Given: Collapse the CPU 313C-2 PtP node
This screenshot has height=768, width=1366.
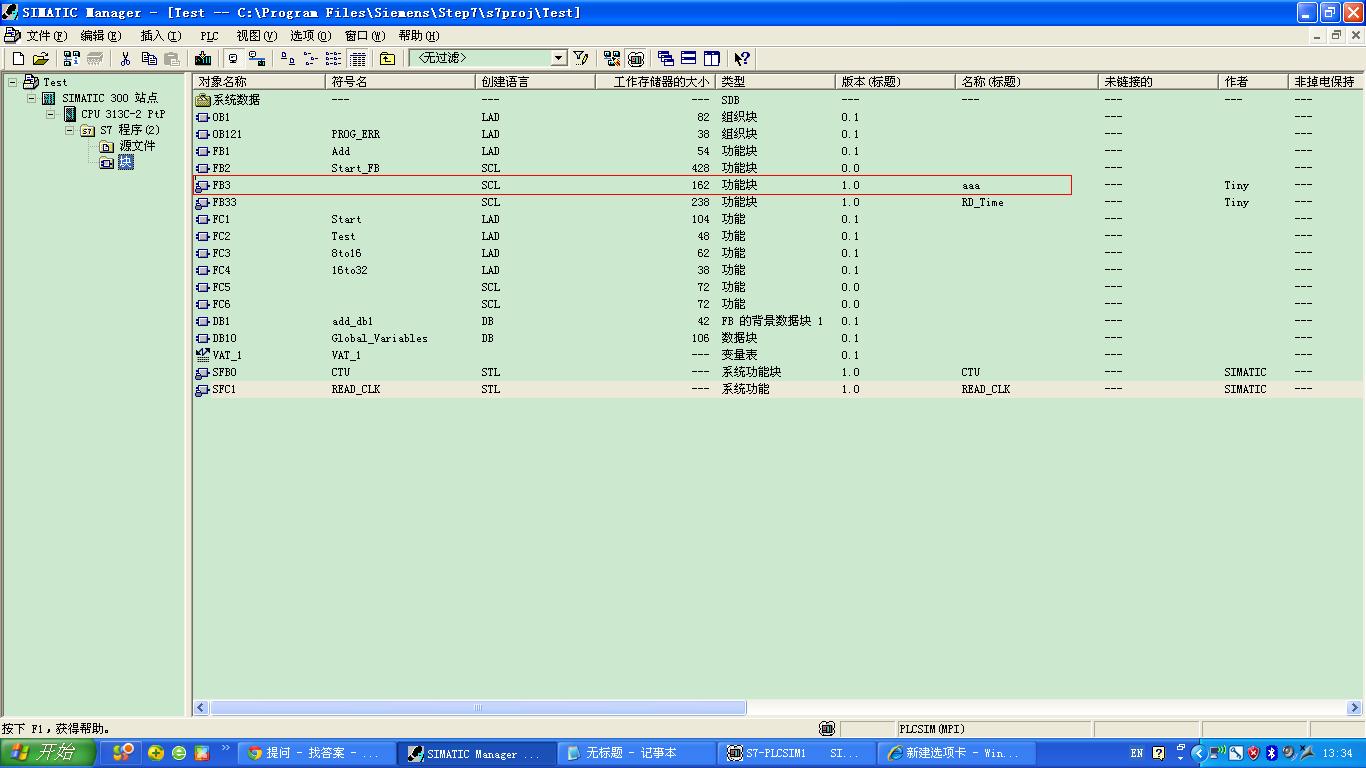Looking at the screenshot, I should pyautogui.click(x=51, y=114).
